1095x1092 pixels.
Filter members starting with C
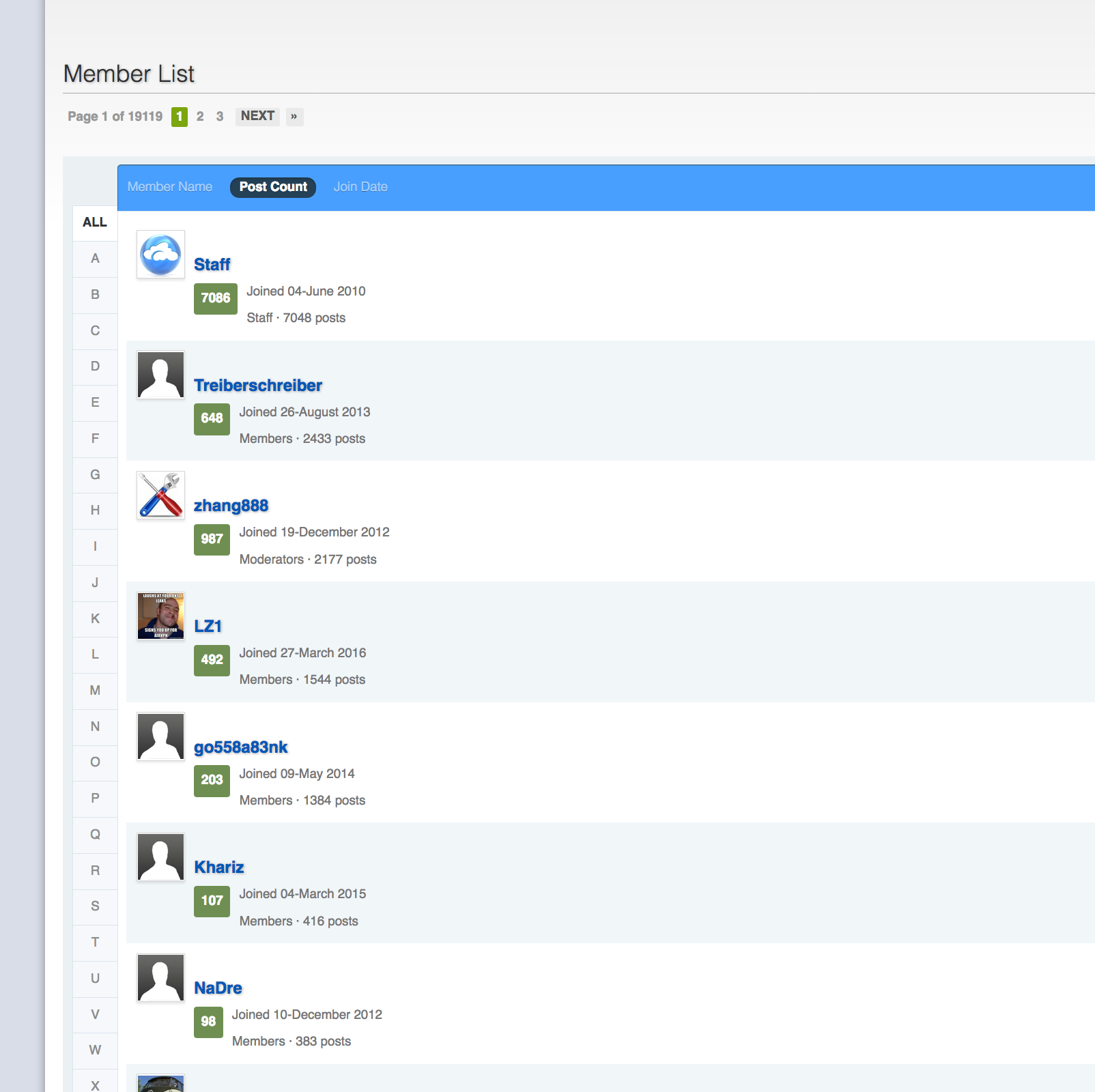[x=95, y=331]
